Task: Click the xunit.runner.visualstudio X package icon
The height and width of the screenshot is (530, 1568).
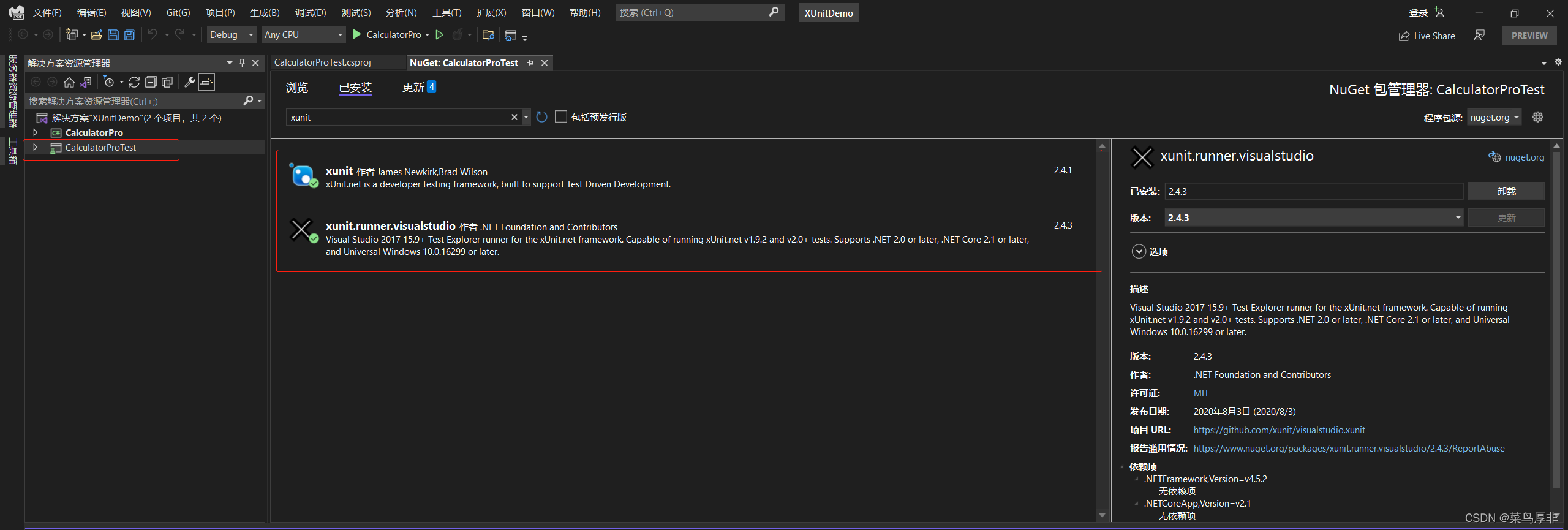Action: coord(303,230)
